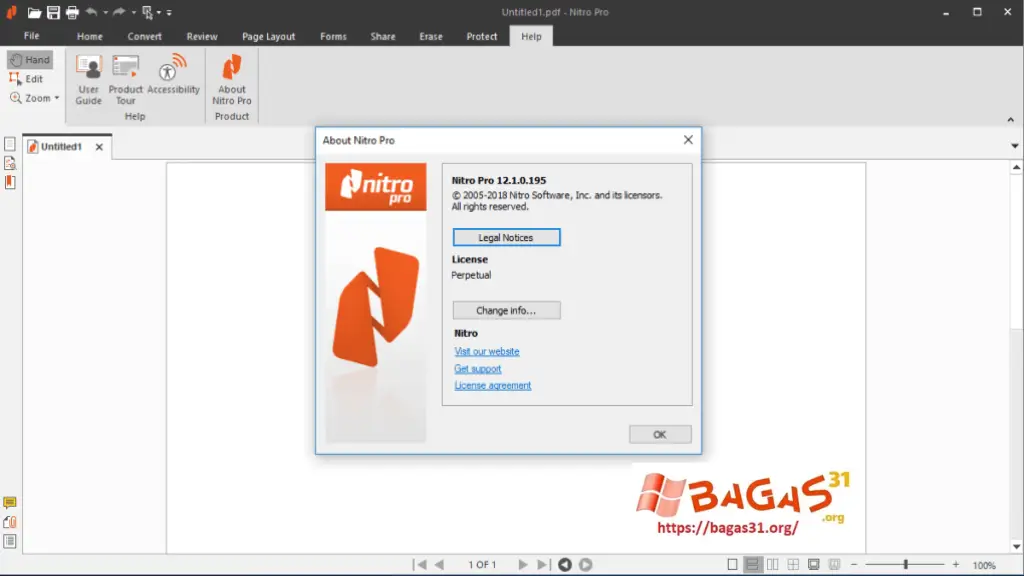1024x576 pixels.
Task: Launch the Product Tour
Action: tap(125, 80)
